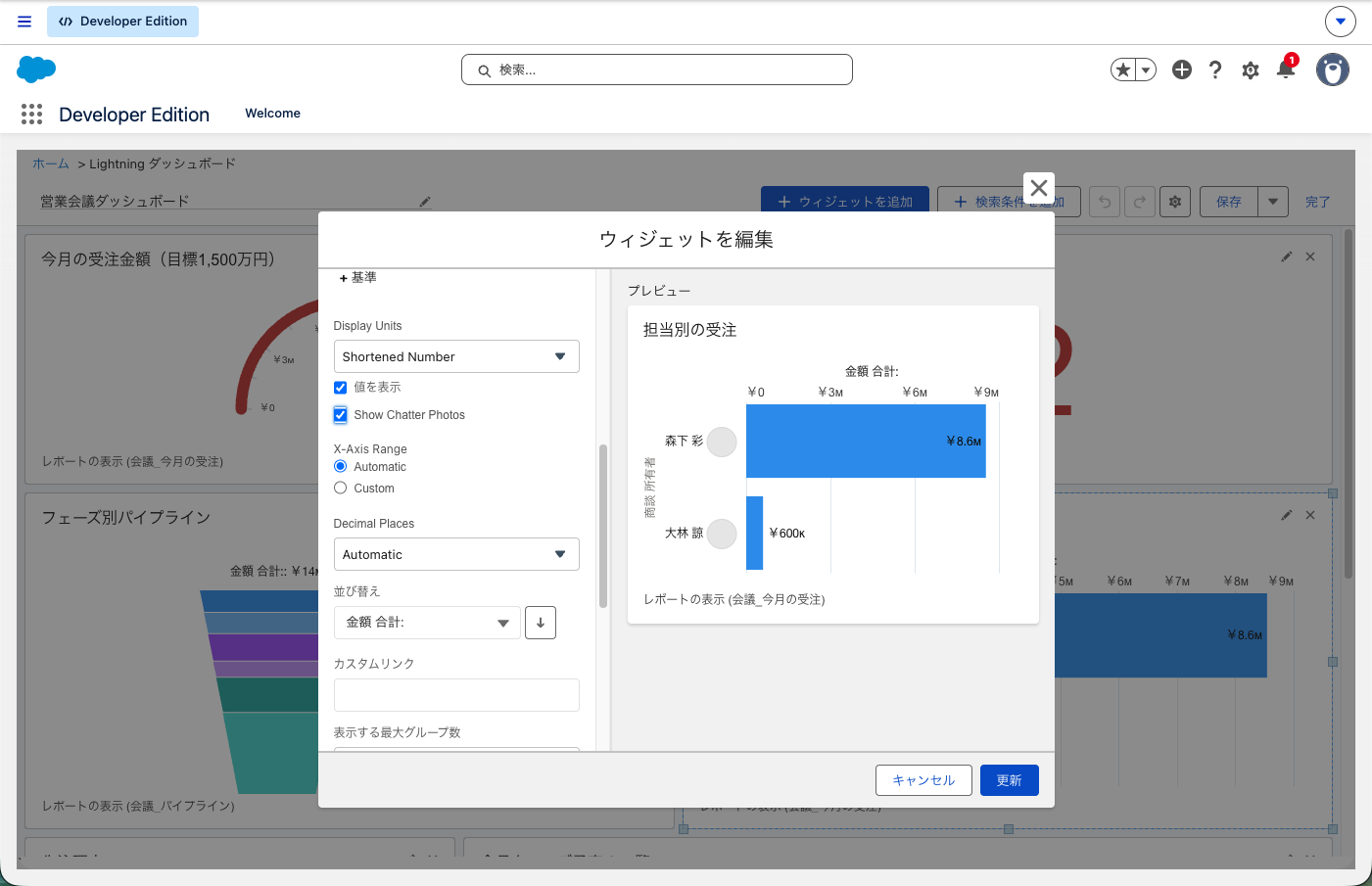
Task: Uncheck Show Chatter Photos
Action: (340, 415)
